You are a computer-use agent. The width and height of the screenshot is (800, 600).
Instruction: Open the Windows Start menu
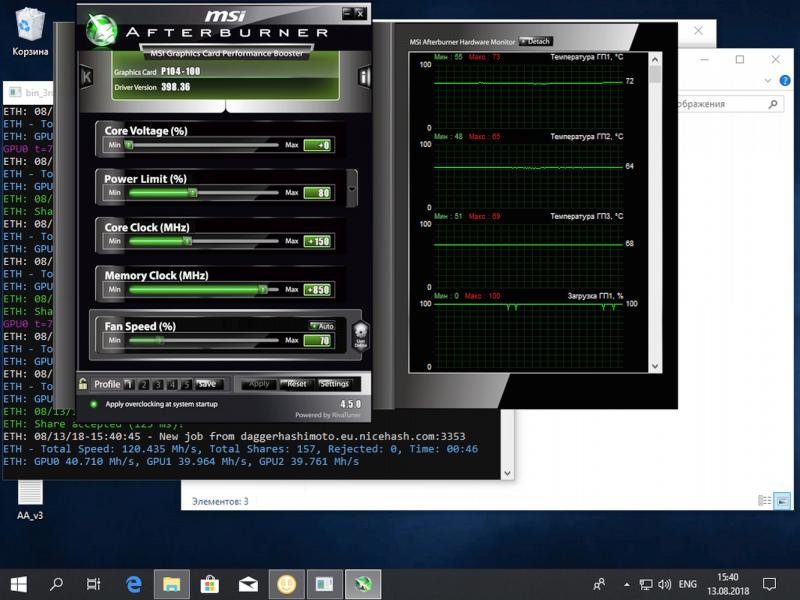click(19, 584)
